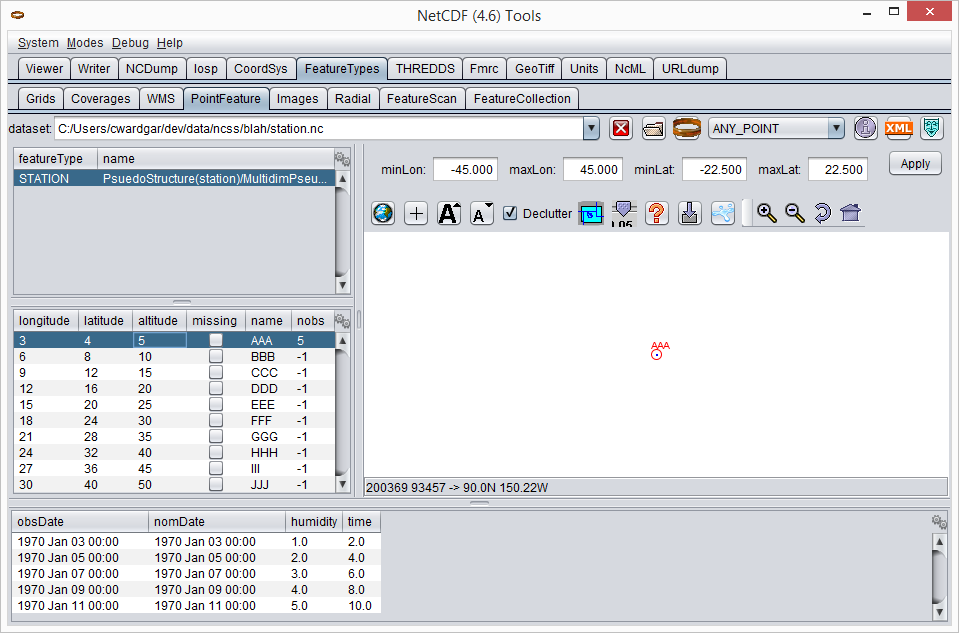Click the home view reset icon
Viewport: 959px width, 633px height.
[x=851, y=213]
